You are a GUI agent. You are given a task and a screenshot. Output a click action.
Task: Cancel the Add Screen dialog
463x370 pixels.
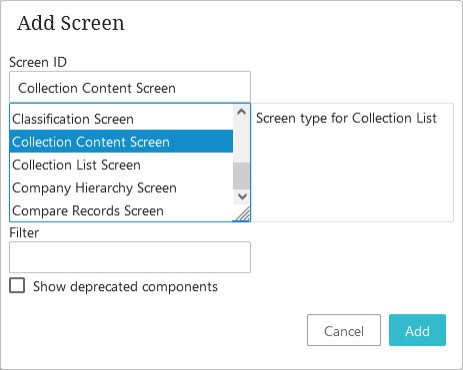pyautogui.click(x=344, y=330)
